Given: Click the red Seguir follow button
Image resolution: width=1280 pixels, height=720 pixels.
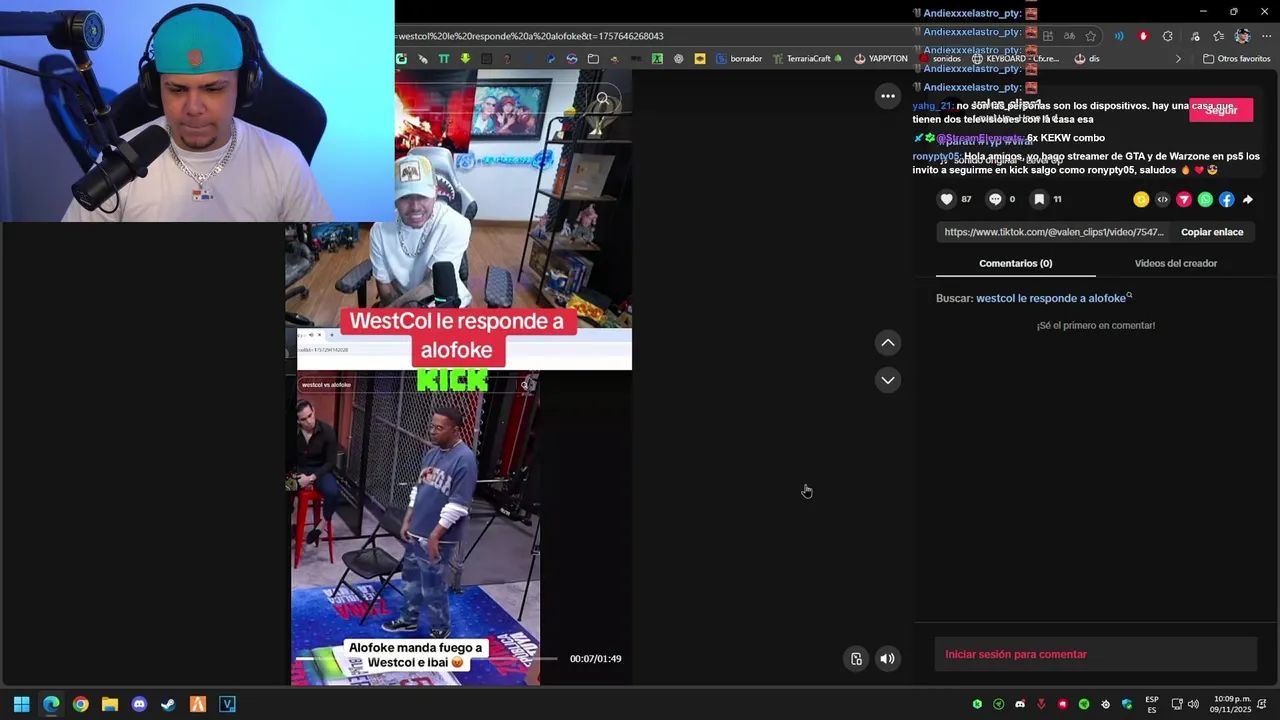Looking at the screenshot, I should [1221, 110].
